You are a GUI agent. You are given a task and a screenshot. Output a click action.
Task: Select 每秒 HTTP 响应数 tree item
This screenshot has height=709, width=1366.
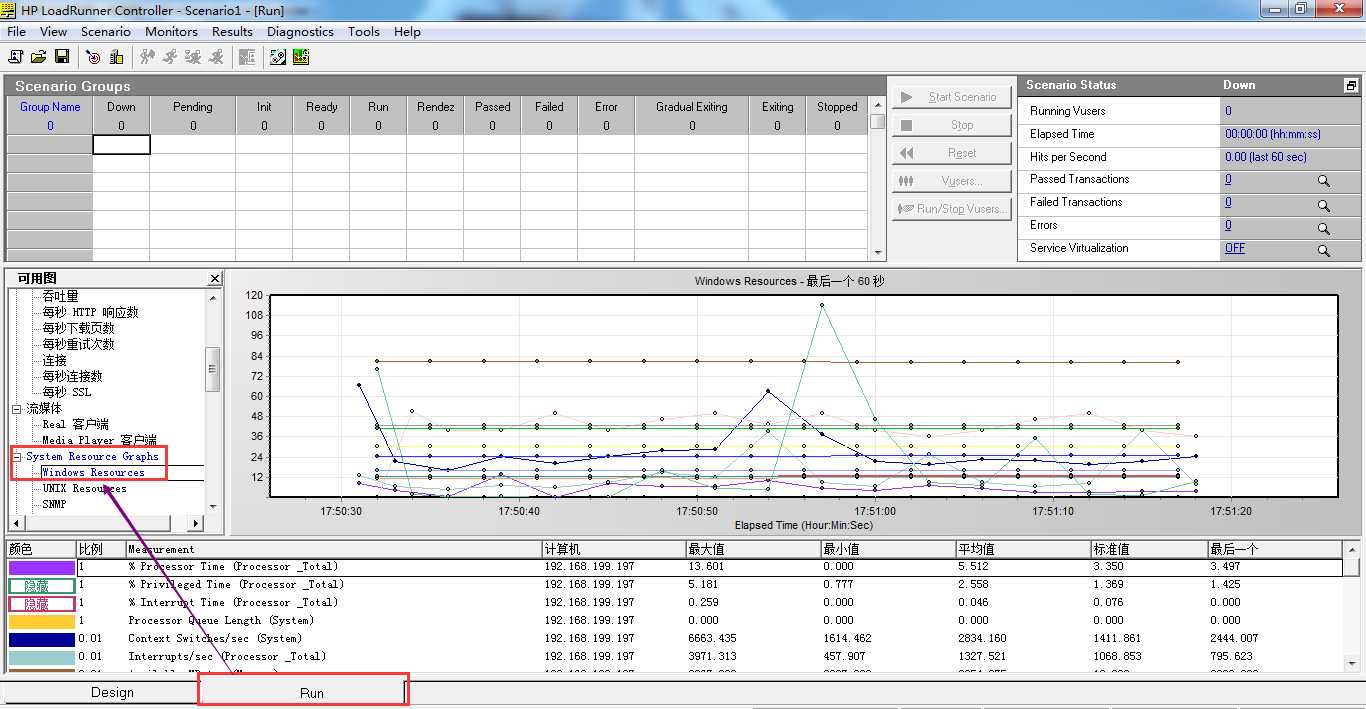90,313
